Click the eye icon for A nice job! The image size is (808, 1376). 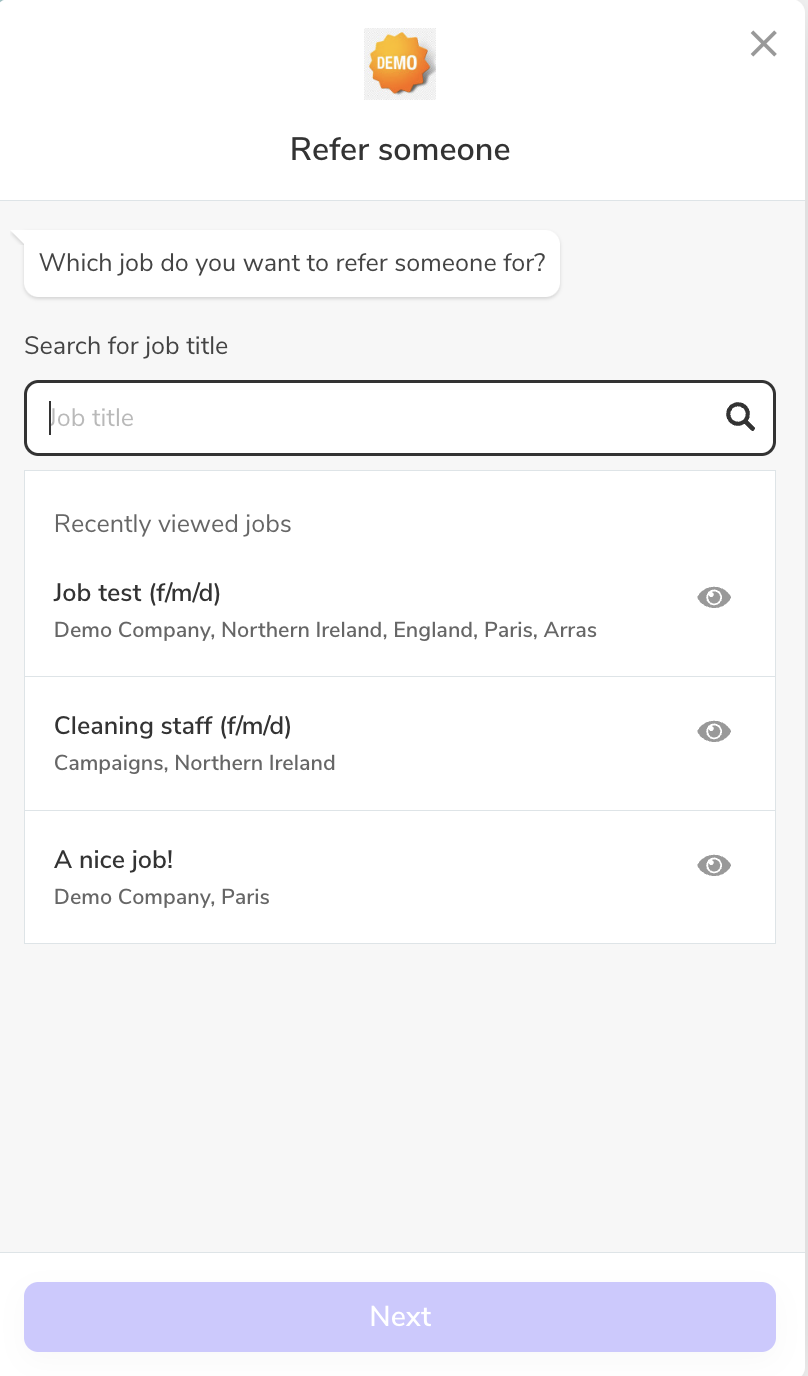pos(714,865)
